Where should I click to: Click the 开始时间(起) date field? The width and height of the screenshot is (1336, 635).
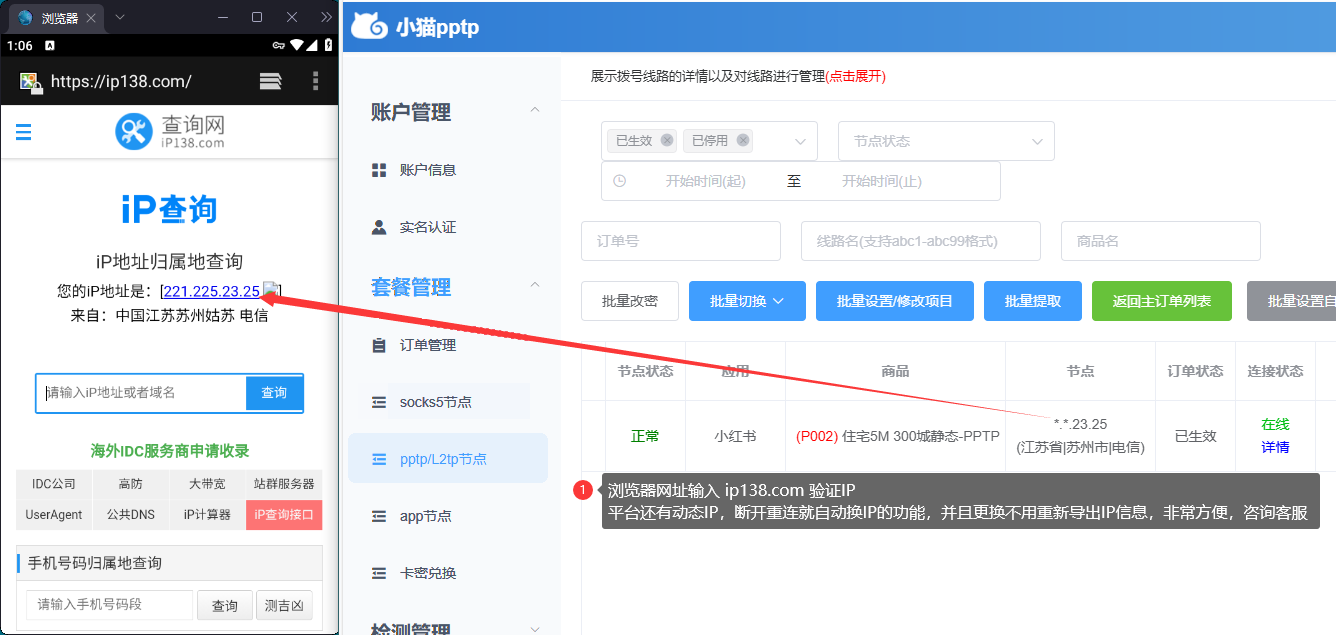pyautogui.click(x=706, y=181)
